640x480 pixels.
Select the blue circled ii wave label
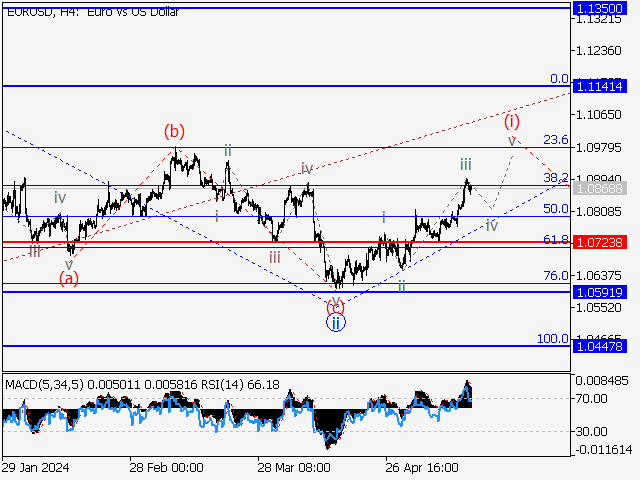(x=336, y=323)
